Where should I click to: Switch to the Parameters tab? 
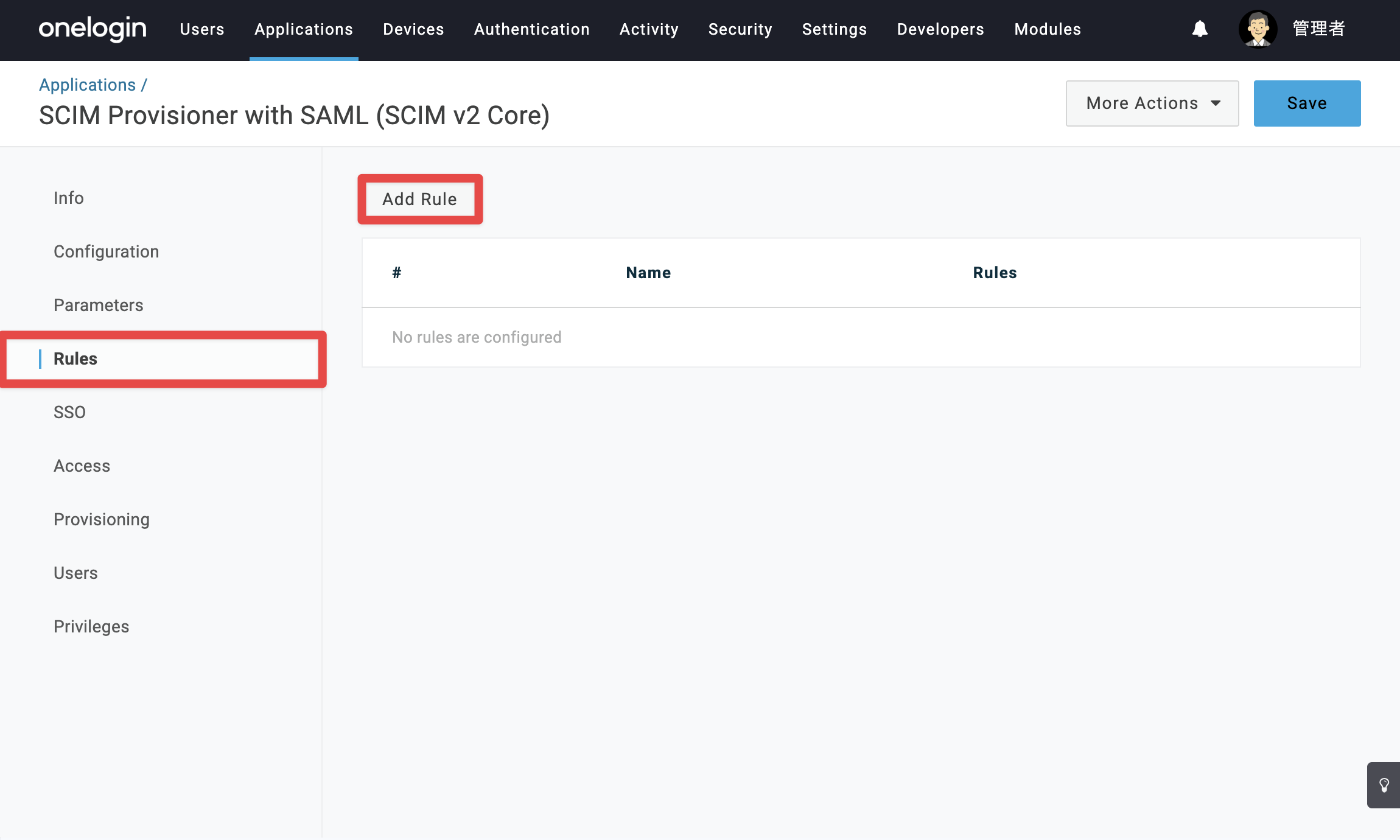pyautogui.click(x=98, y=305)
